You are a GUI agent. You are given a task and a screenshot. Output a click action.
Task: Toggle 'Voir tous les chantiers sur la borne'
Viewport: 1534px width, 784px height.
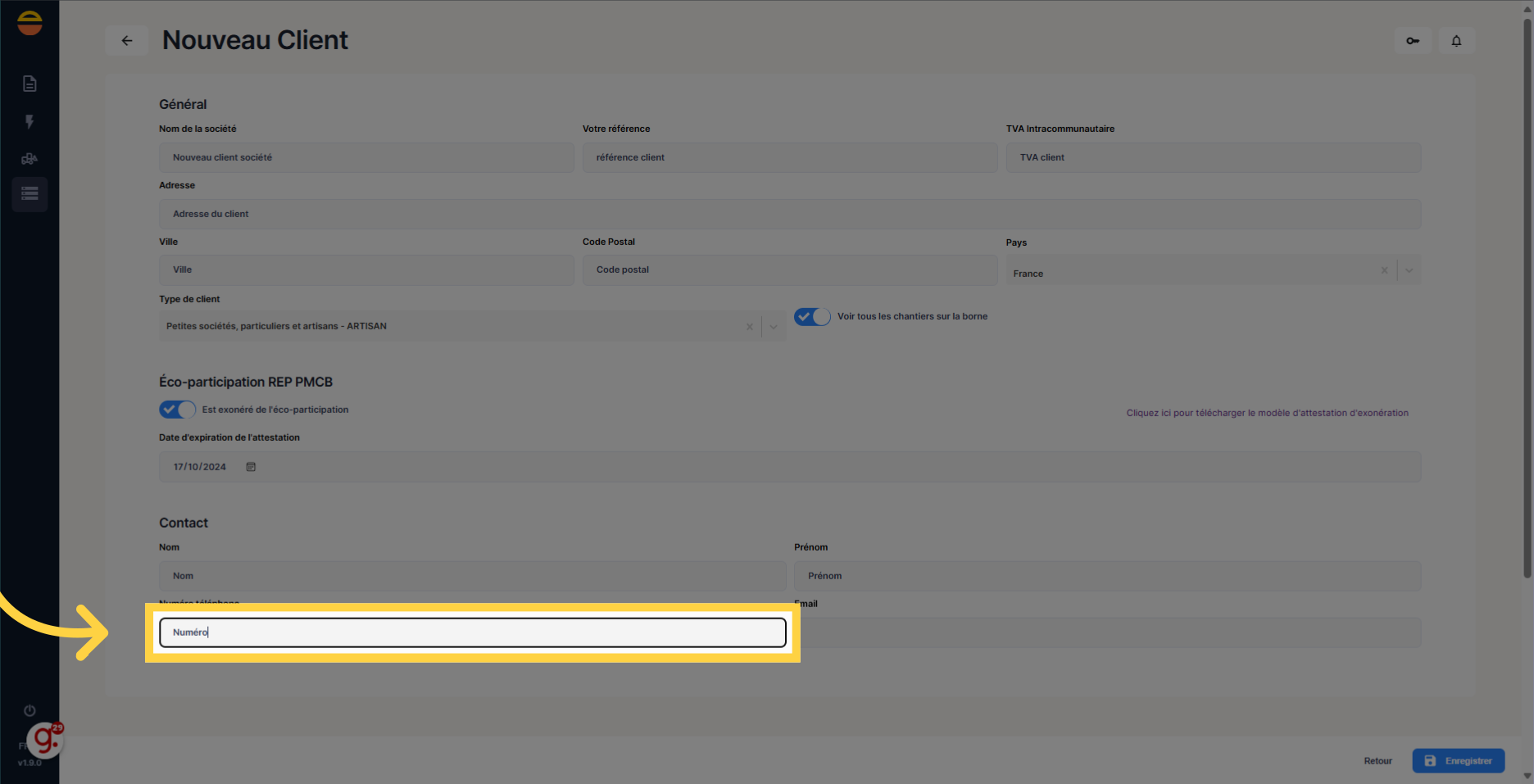[x=811, y=316]
